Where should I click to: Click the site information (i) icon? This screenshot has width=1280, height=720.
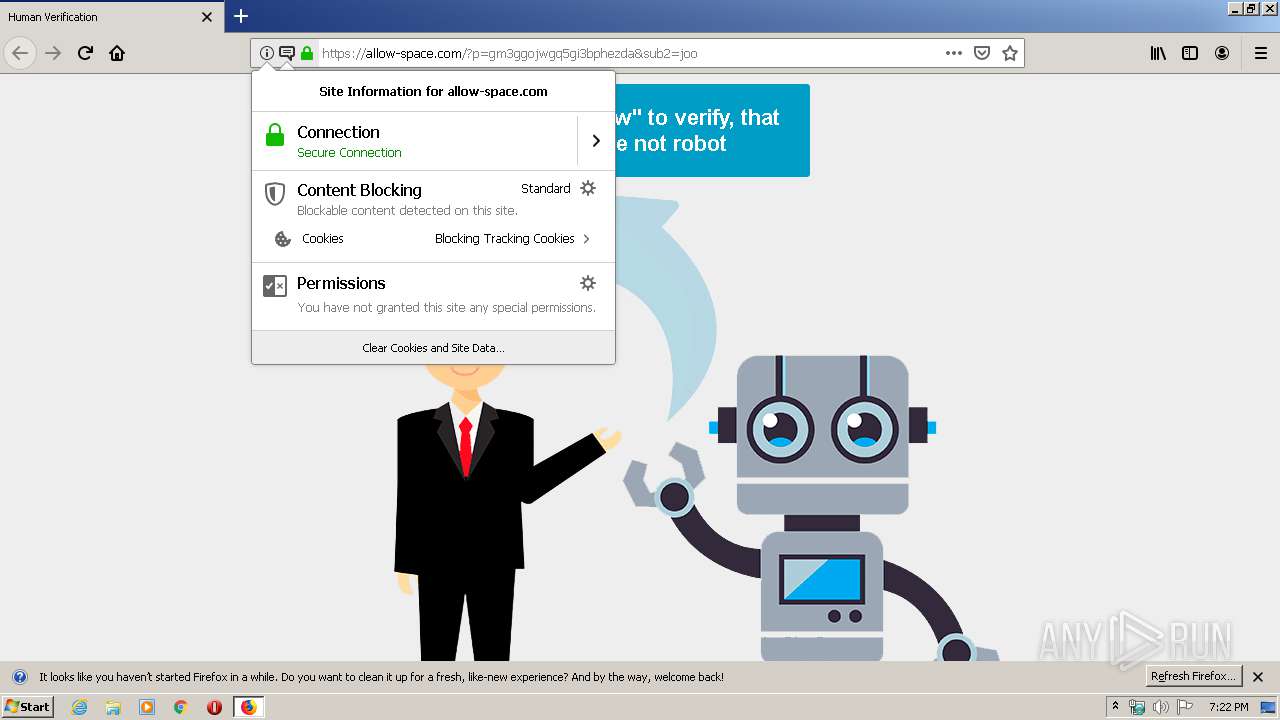point(266,53)
